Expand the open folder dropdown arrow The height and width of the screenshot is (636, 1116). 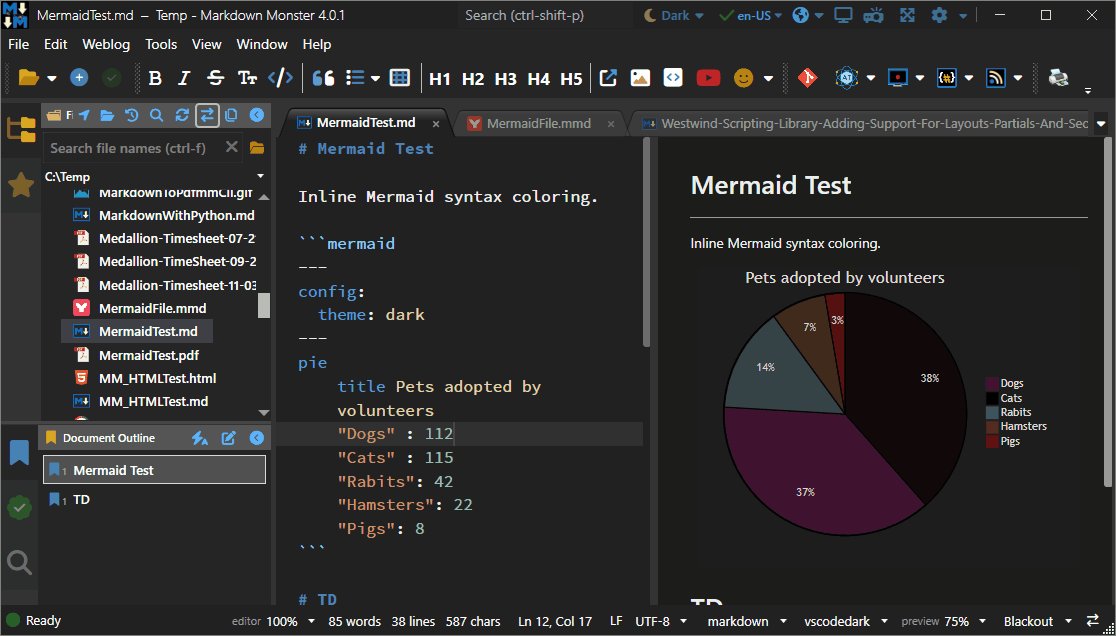51,78
